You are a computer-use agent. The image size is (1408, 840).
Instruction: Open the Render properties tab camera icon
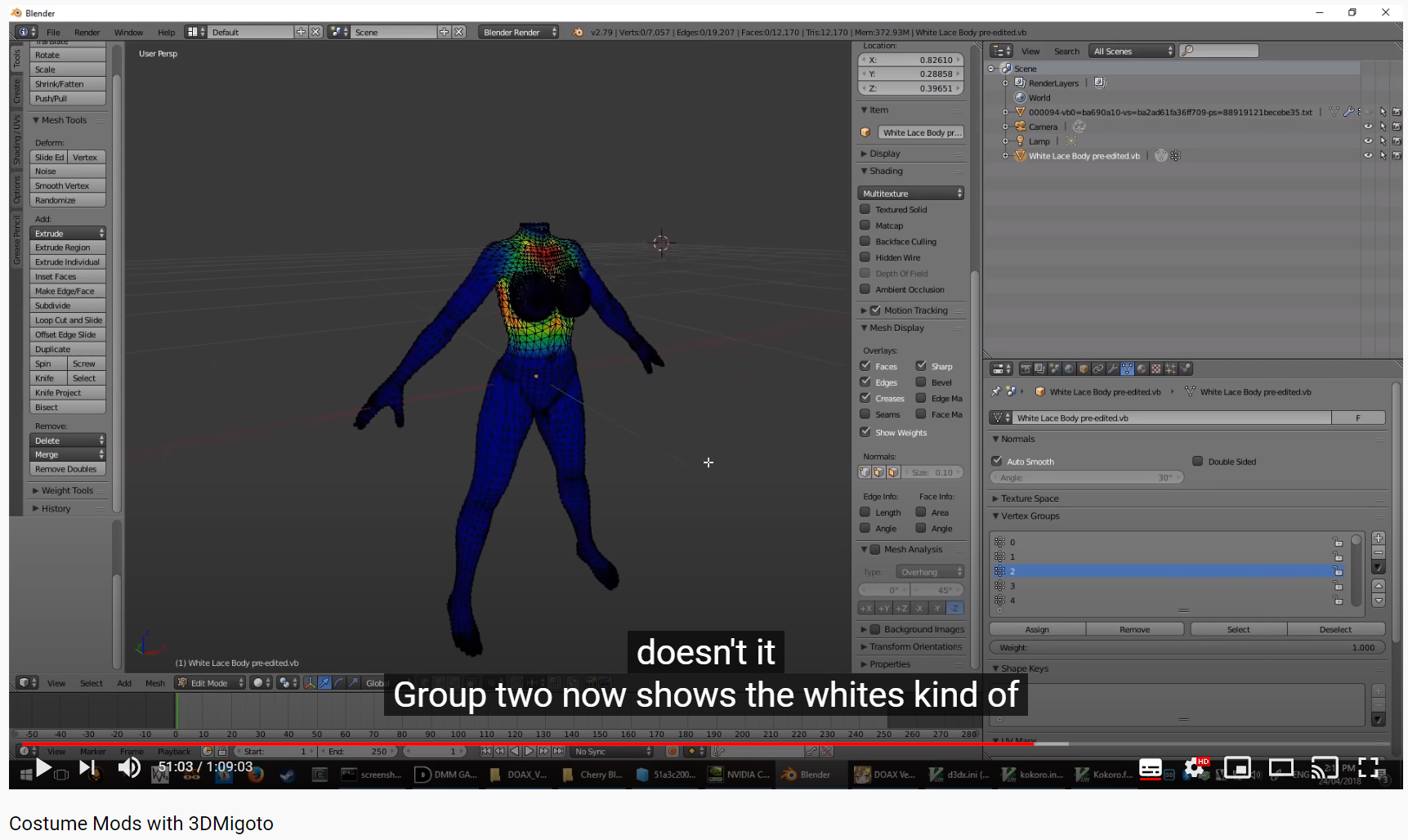pyautogui.click(x=1026, y=369)
